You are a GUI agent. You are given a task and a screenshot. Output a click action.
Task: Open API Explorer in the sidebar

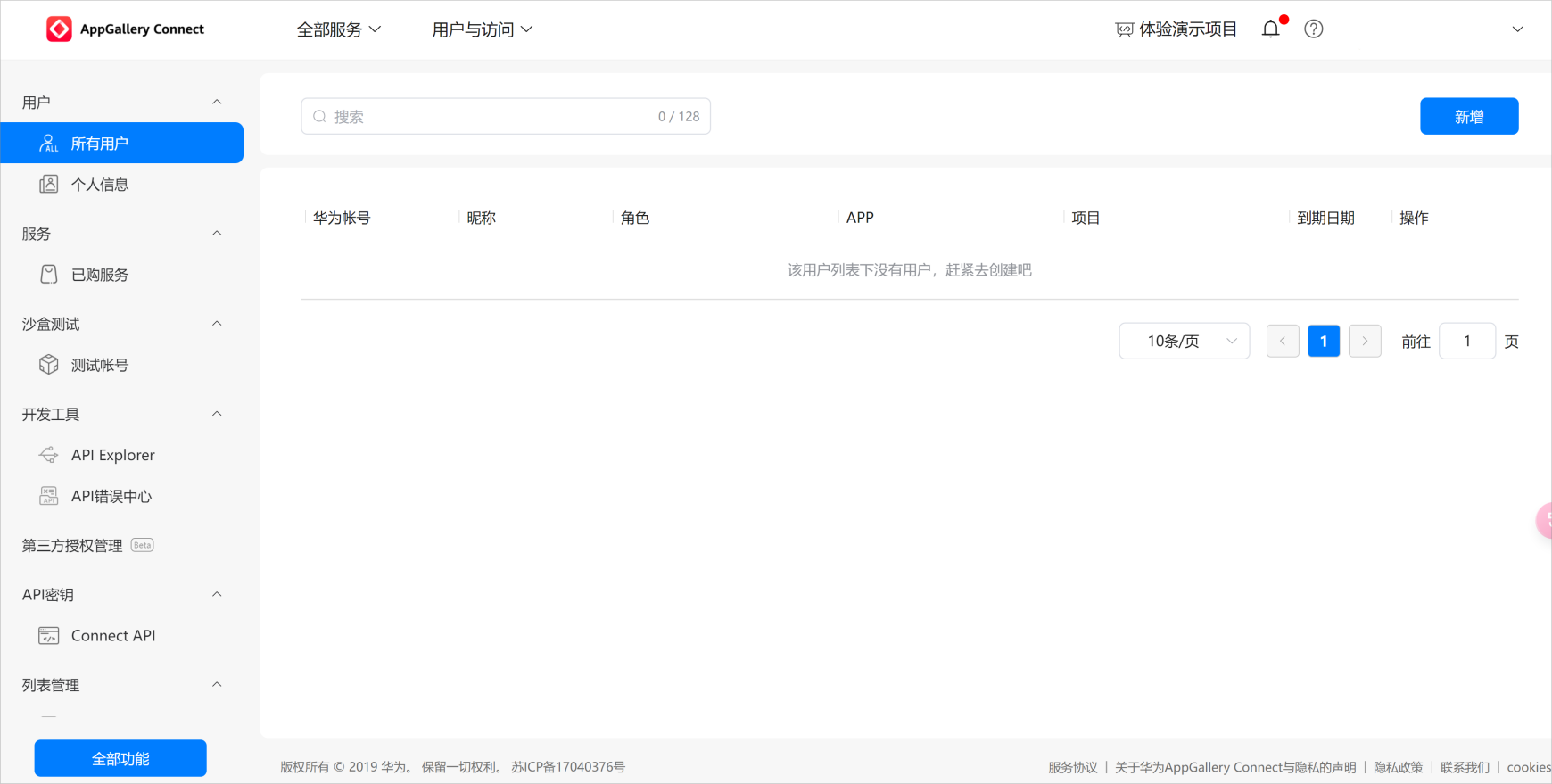[x=122, y=455]
